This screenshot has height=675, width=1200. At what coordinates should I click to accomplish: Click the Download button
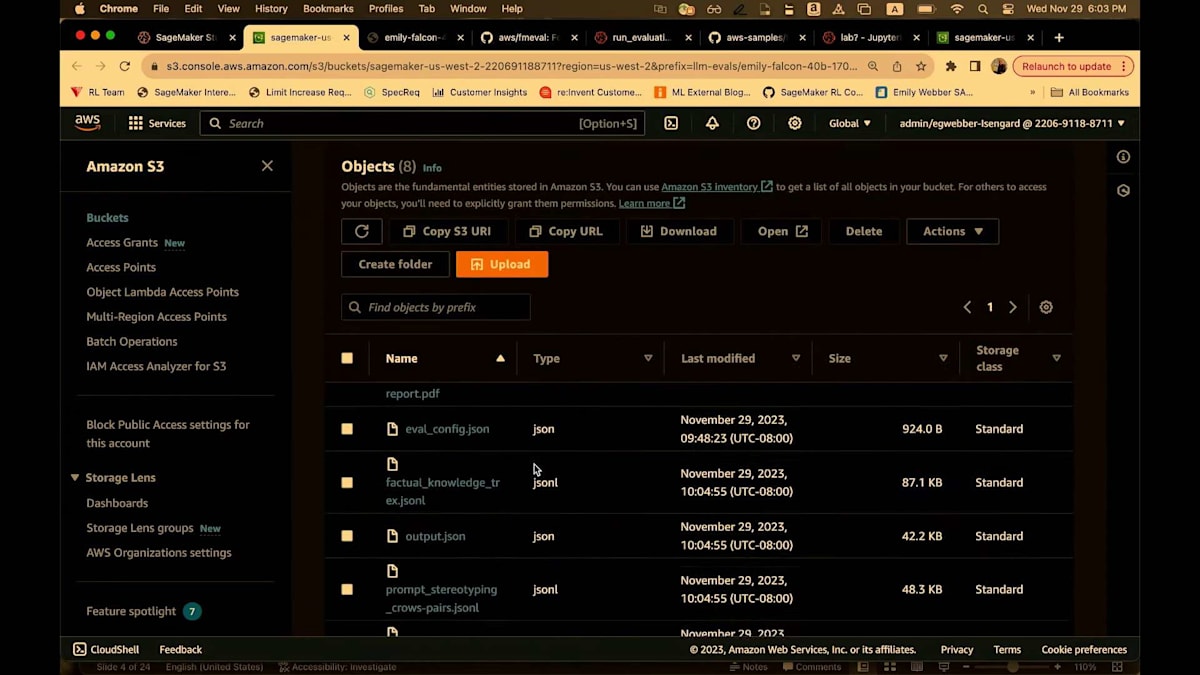click(x=678, y=231)
